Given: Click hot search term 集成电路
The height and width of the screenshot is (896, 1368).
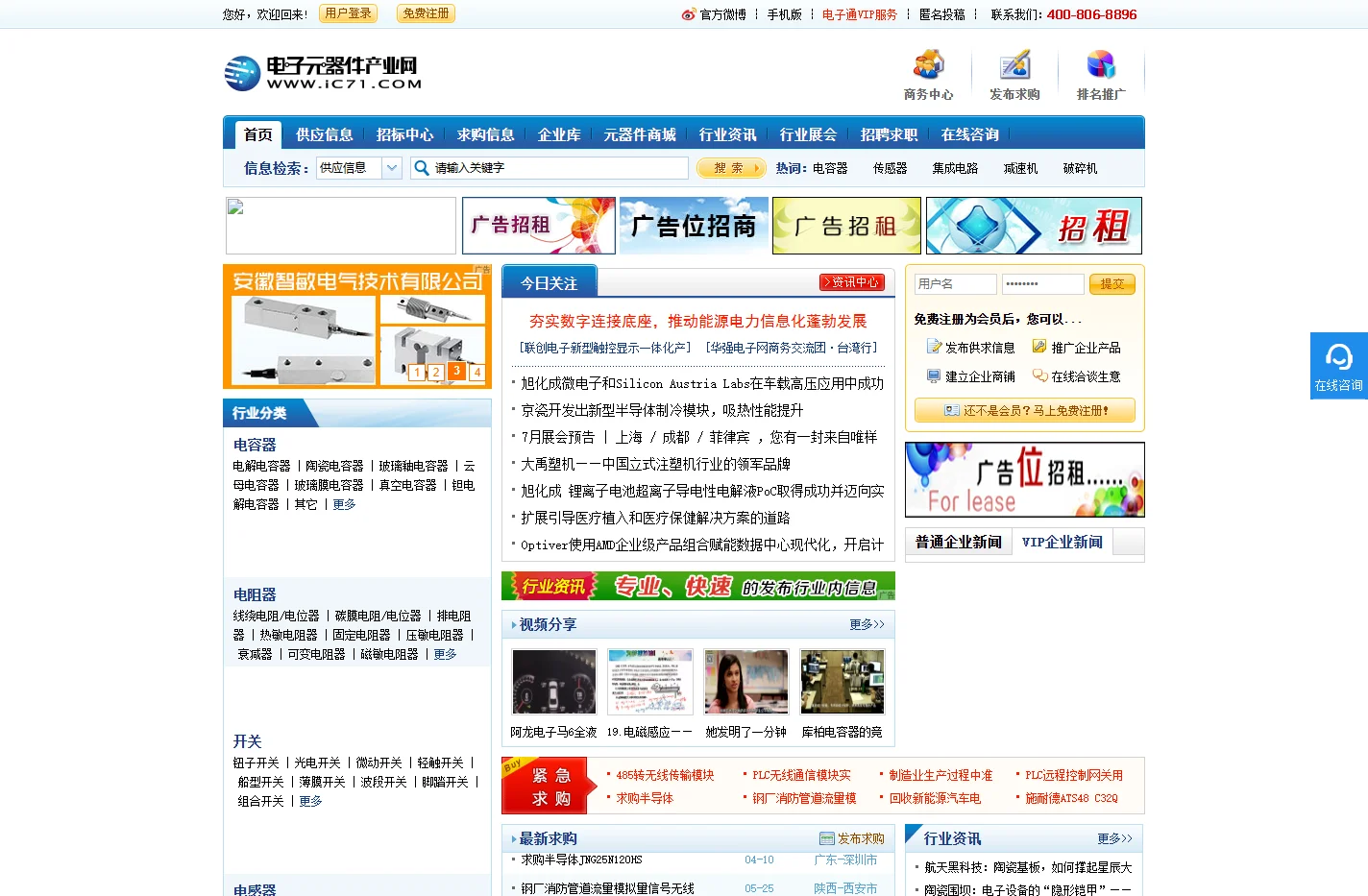Looking at the screenshot, I should tap(955, 168).
